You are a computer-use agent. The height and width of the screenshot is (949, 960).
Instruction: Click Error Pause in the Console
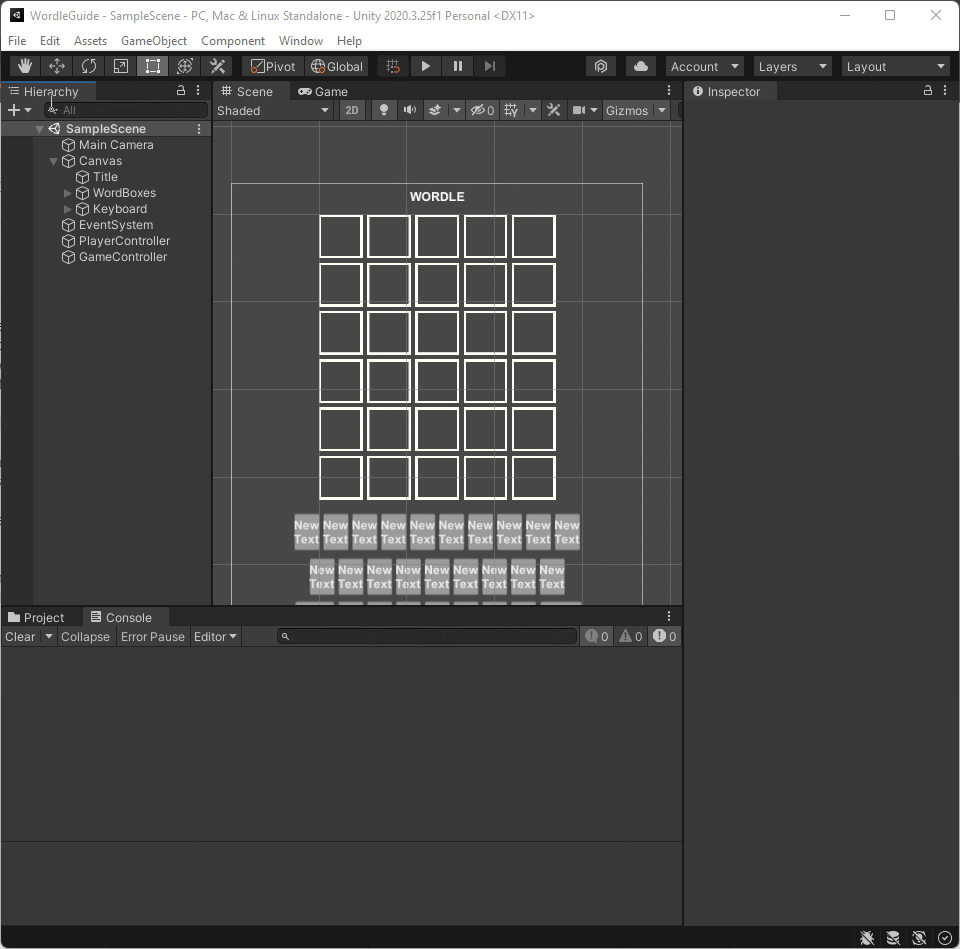[x=152, y=637]
